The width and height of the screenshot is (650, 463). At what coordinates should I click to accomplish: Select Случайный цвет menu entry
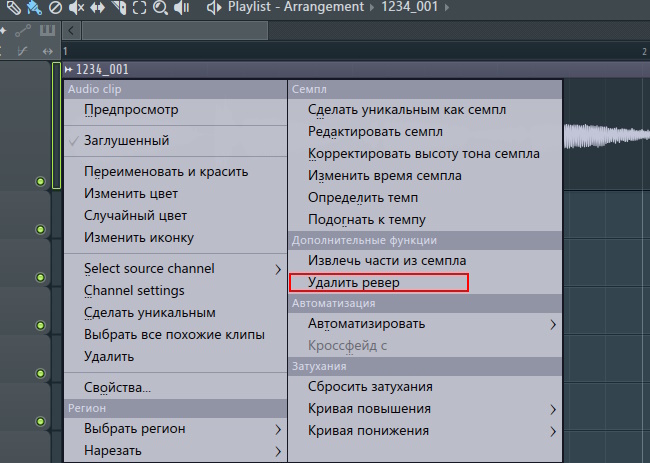(175, 216)
